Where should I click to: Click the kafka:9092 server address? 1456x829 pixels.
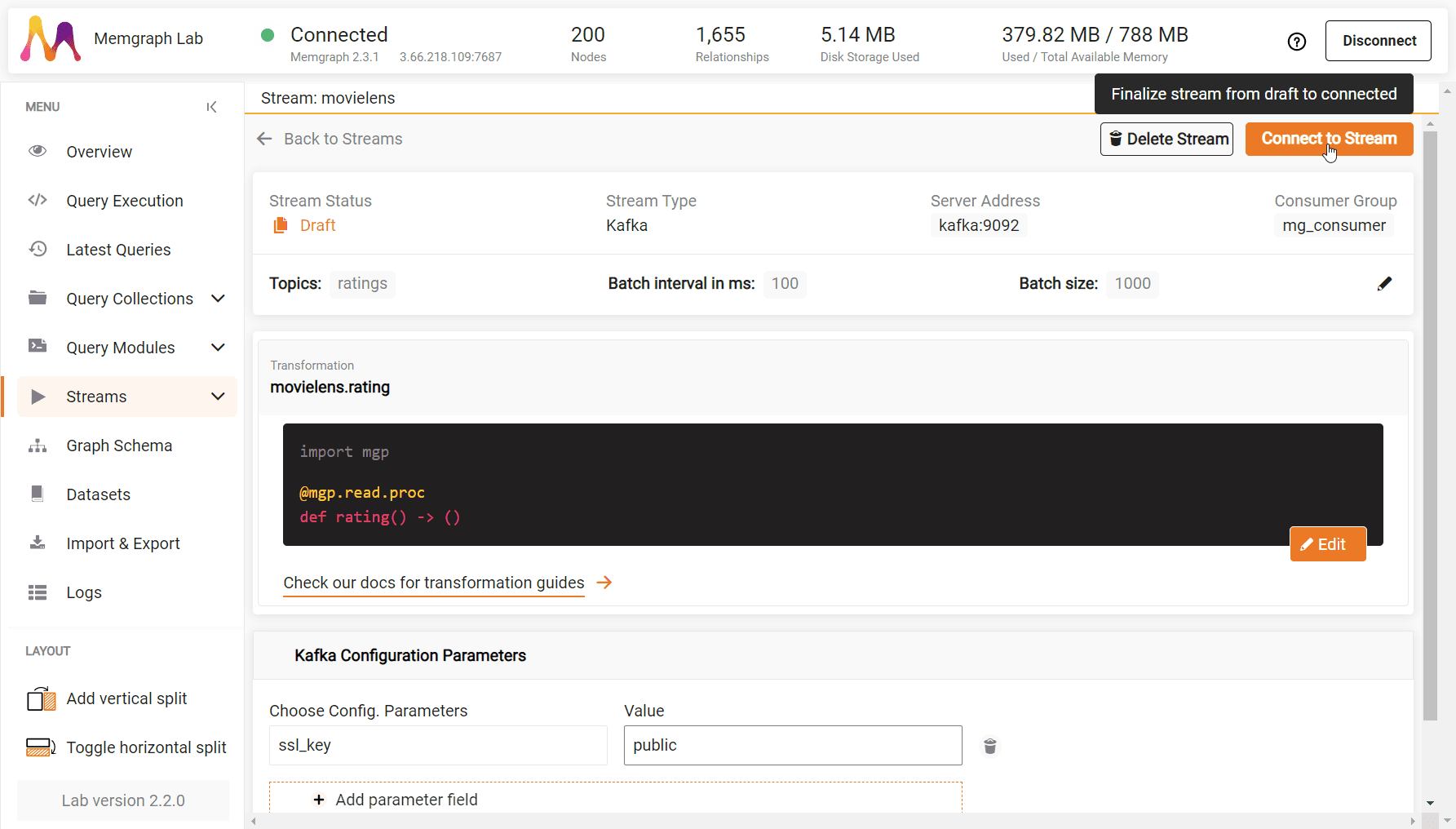978,225
